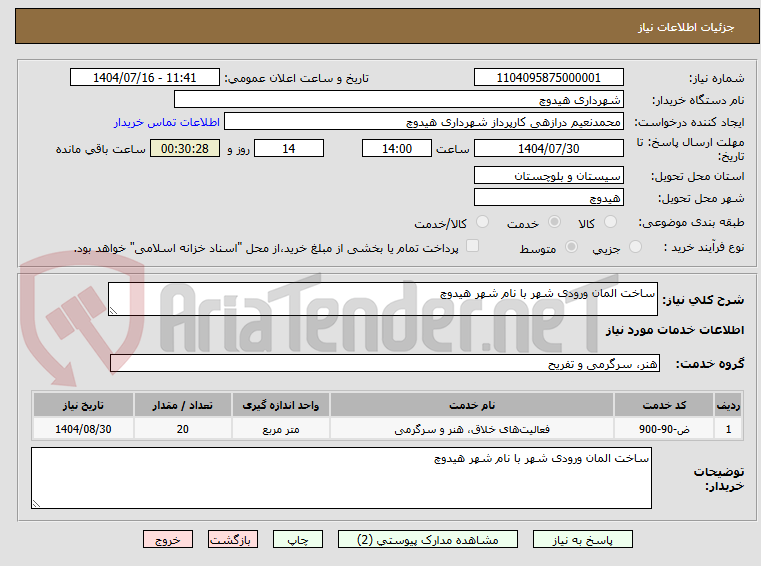Click the row number cell 1
The image size is (761, 566).
728,429
